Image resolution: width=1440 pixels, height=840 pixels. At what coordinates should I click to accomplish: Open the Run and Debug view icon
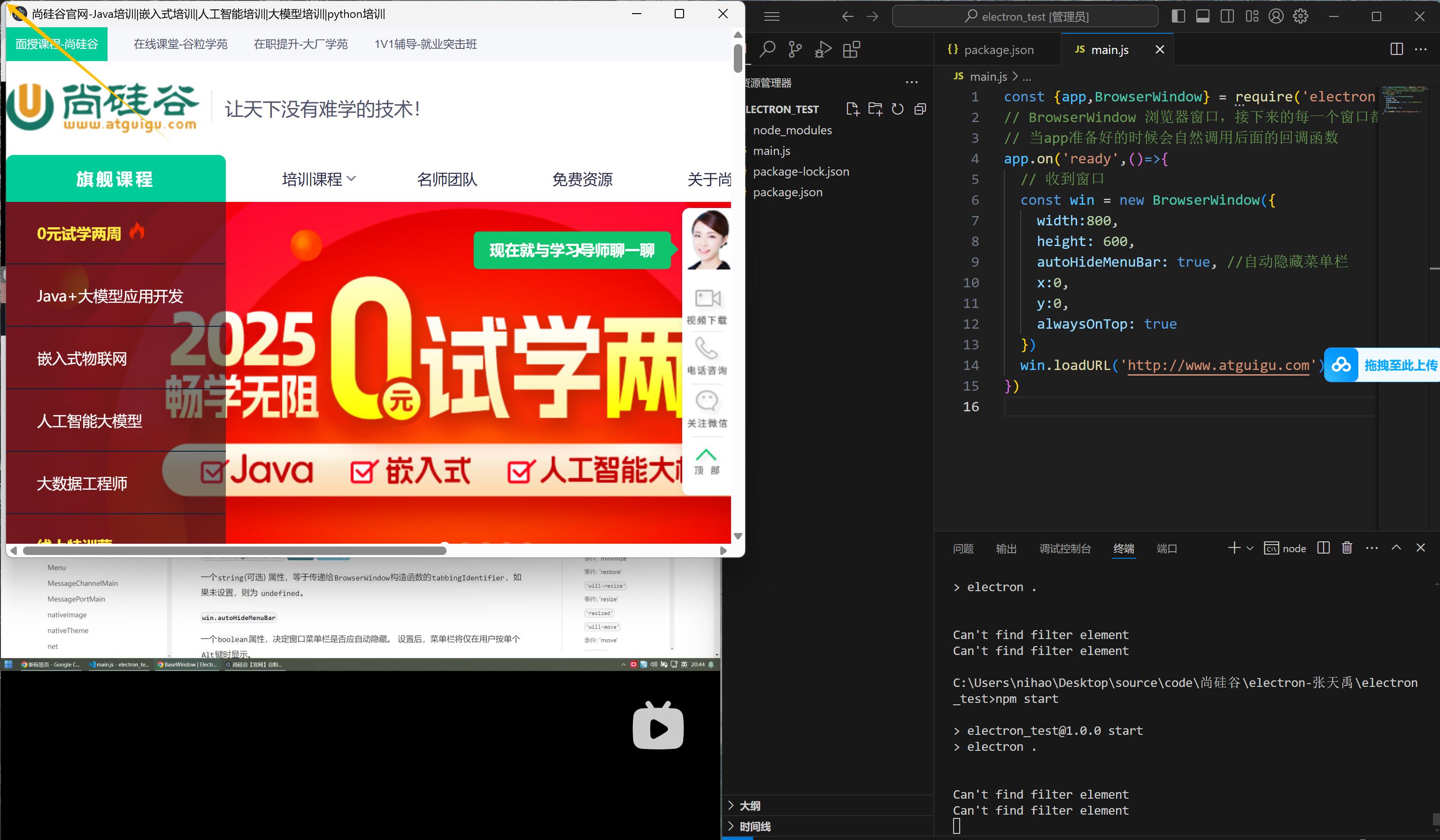[823, 50]
